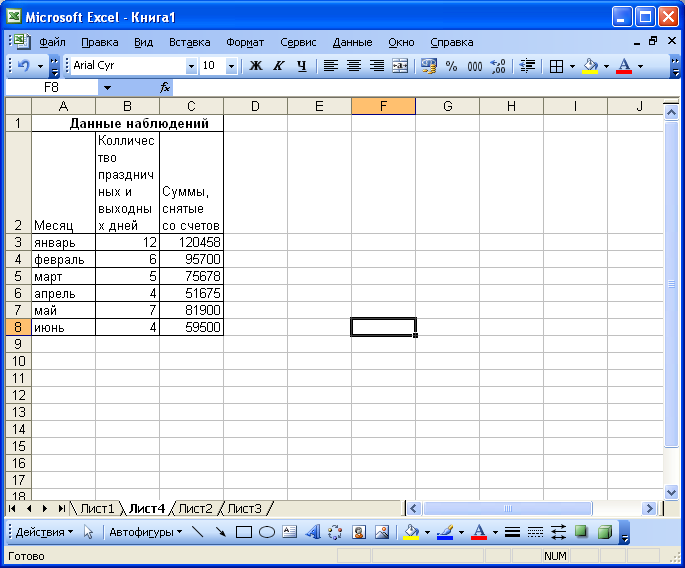685x568 pixels.
Task: Click the Undo toolbar icon
Action: click(24, 66)
